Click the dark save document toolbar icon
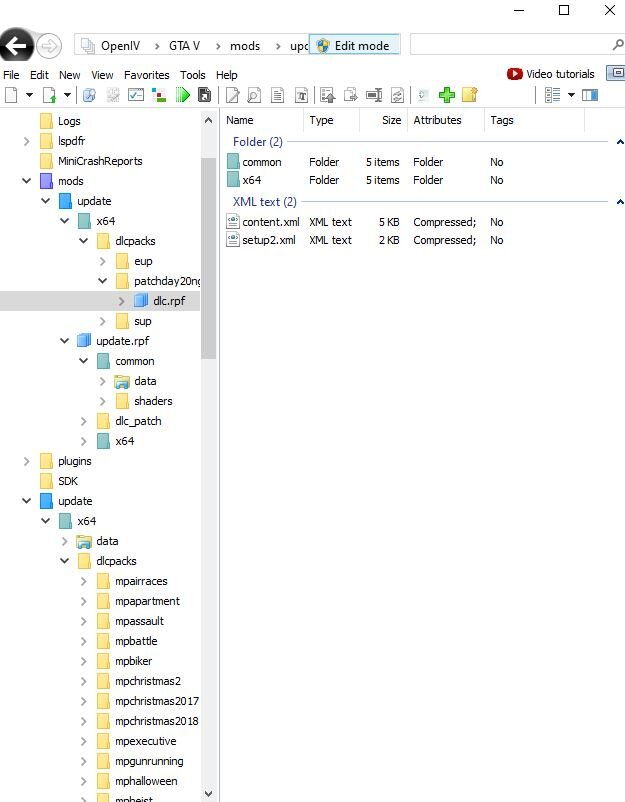Viewport: 625px width, 802px height. coord(205,95)
